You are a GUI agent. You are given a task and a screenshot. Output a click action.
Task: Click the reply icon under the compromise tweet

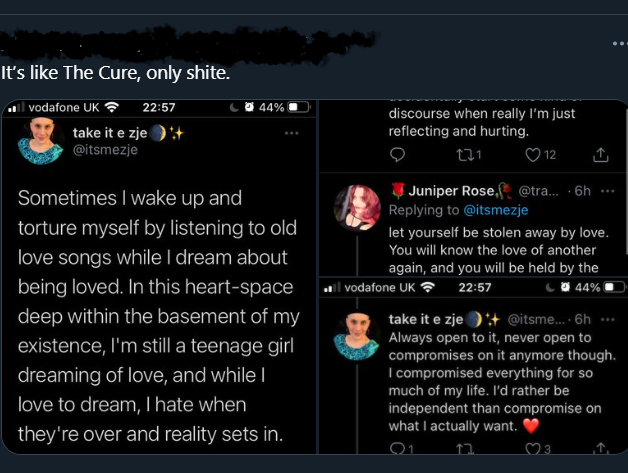397,450
